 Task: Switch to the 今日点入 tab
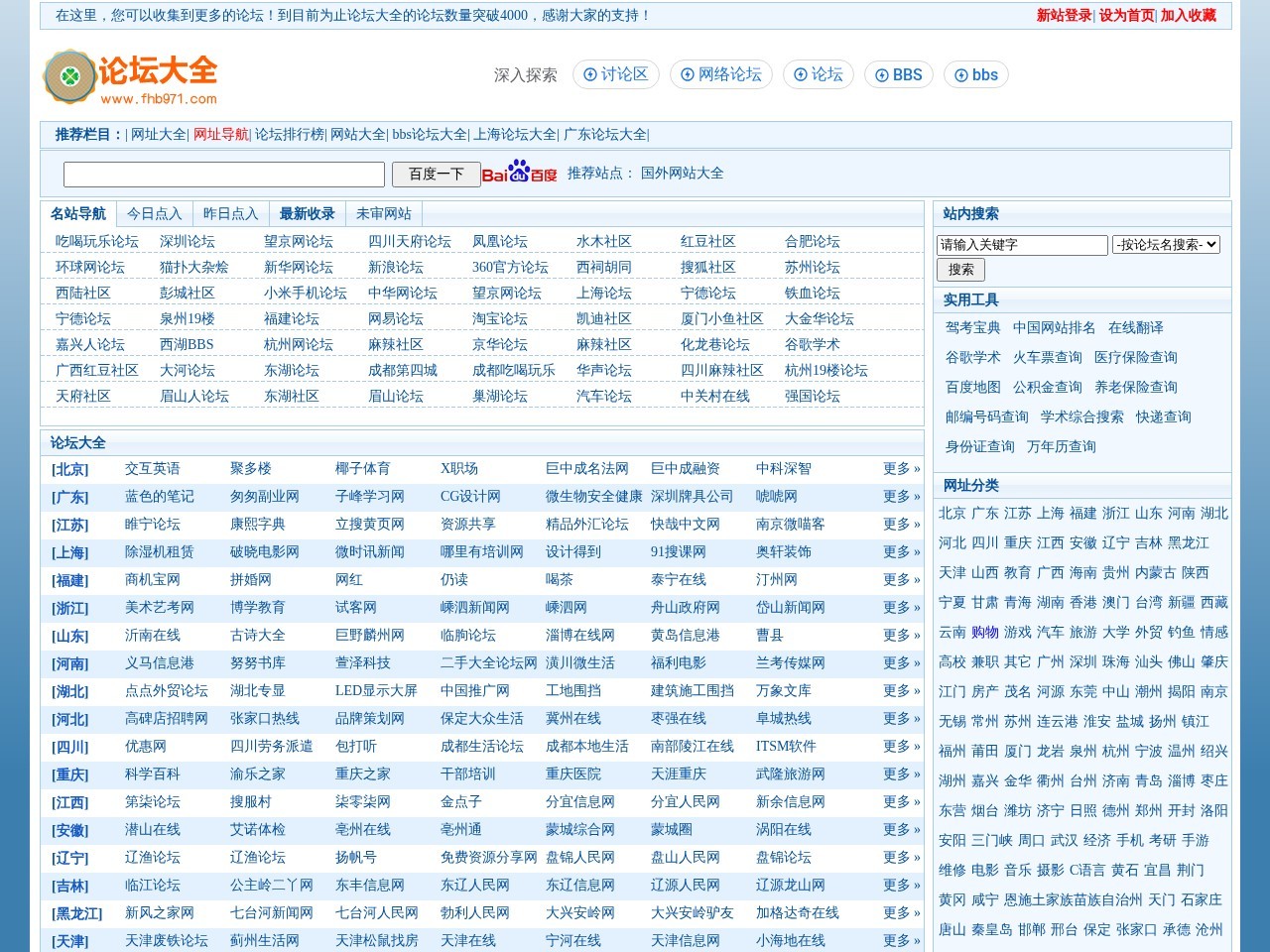[154, 213]
